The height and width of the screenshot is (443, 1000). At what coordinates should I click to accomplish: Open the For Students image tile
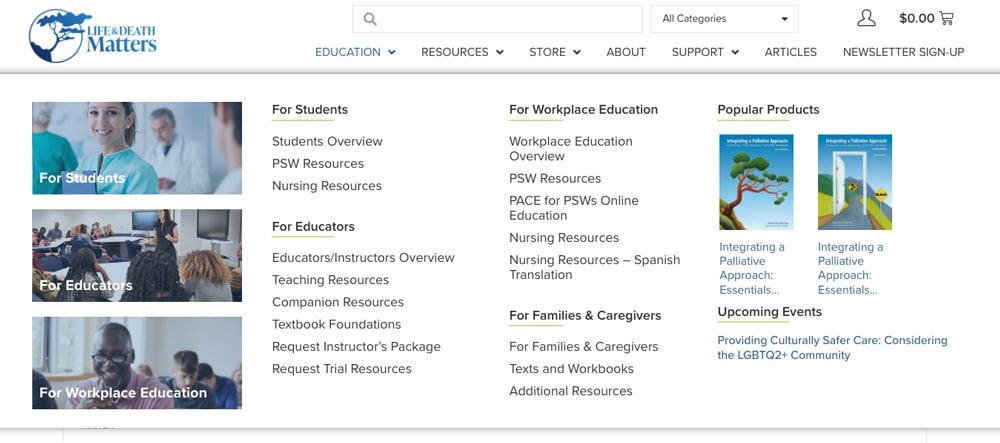coord(137,148)
